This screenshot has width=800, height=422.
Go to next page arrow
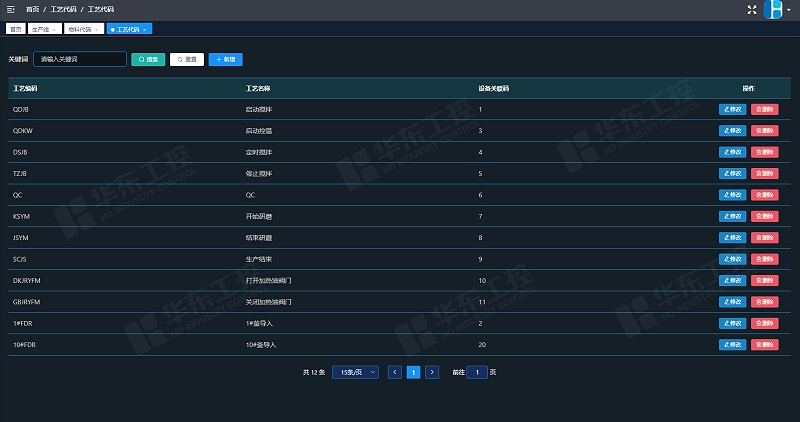pos(432,372)
